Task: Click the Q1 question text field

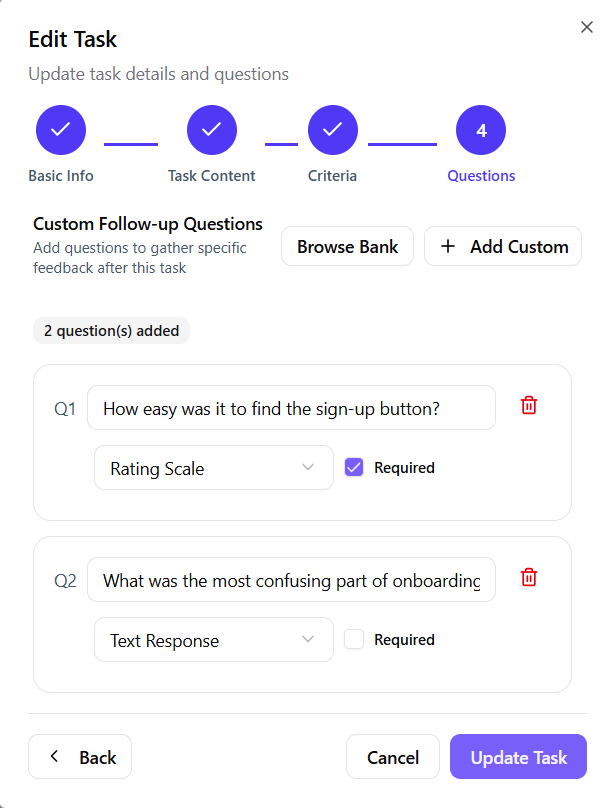Action: pos(291,408)
